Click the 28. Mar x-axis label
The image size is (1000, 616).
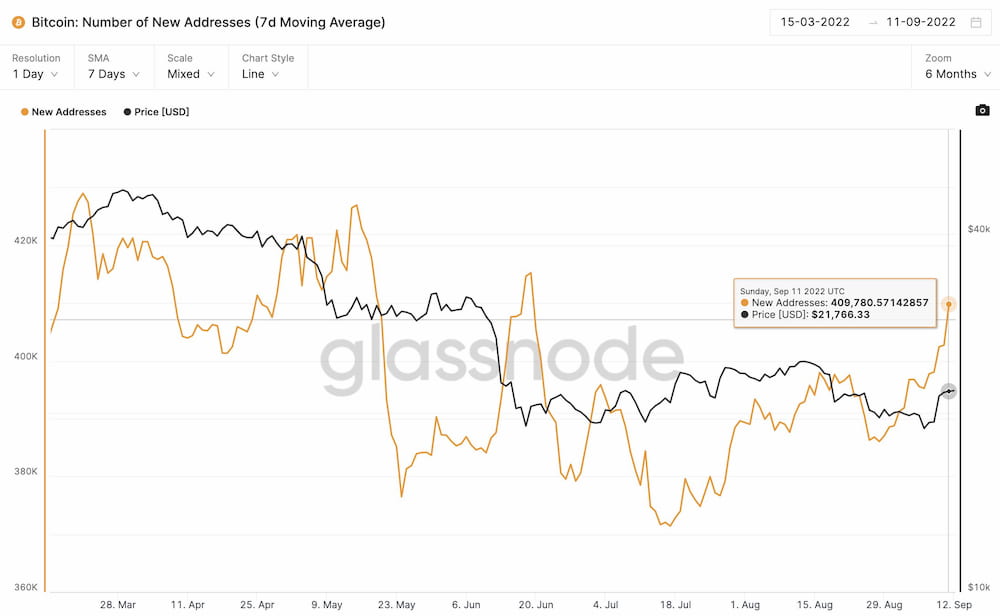tap(118, 605)
